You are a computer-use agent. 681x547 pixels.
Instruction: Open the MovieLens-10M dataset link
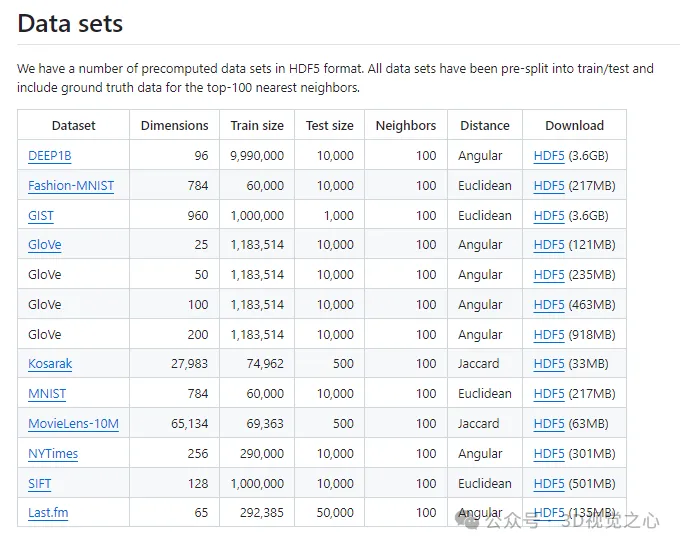[x=73, y=424]
